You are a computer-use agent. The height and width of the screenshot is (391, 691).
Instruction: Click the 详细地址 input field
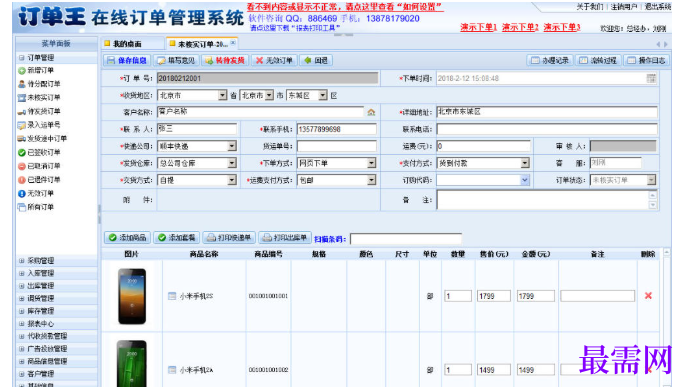(x=547, y=112)
